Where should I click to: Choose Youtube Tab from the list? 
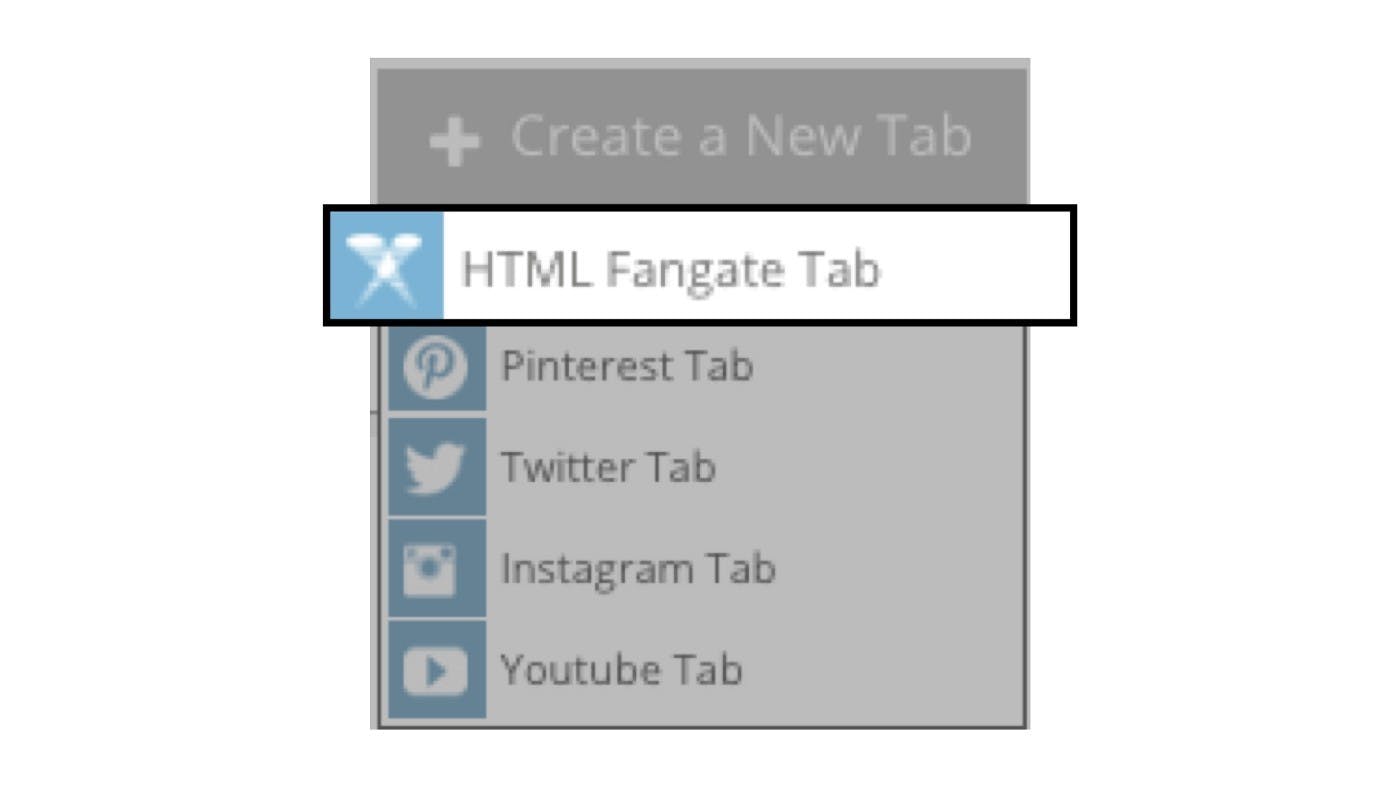[x=706, y=670]
